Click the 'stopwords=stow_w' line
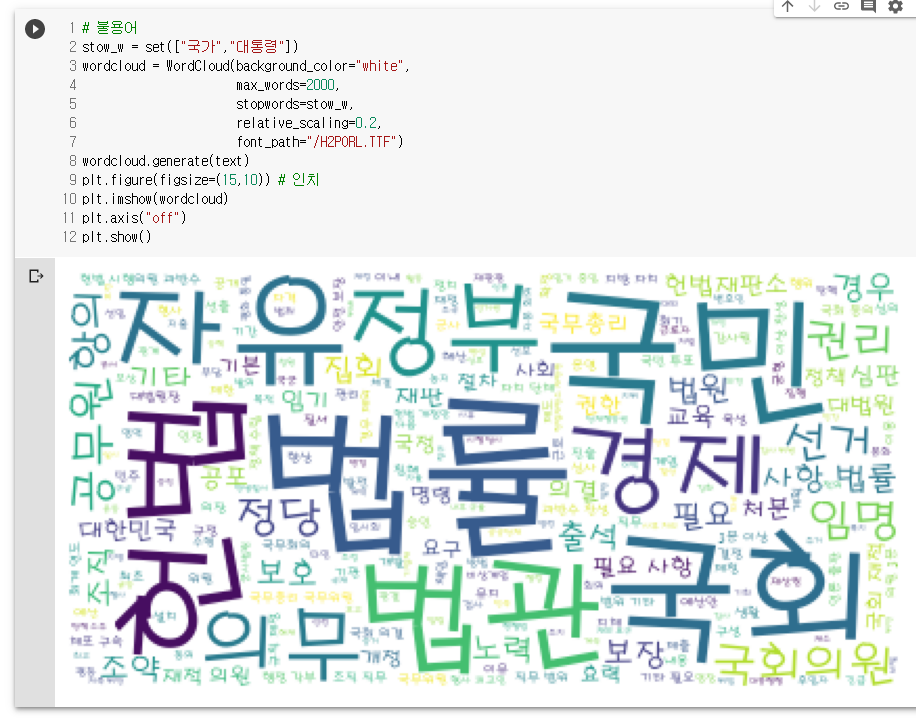916x718 pixels. [294, 104]
